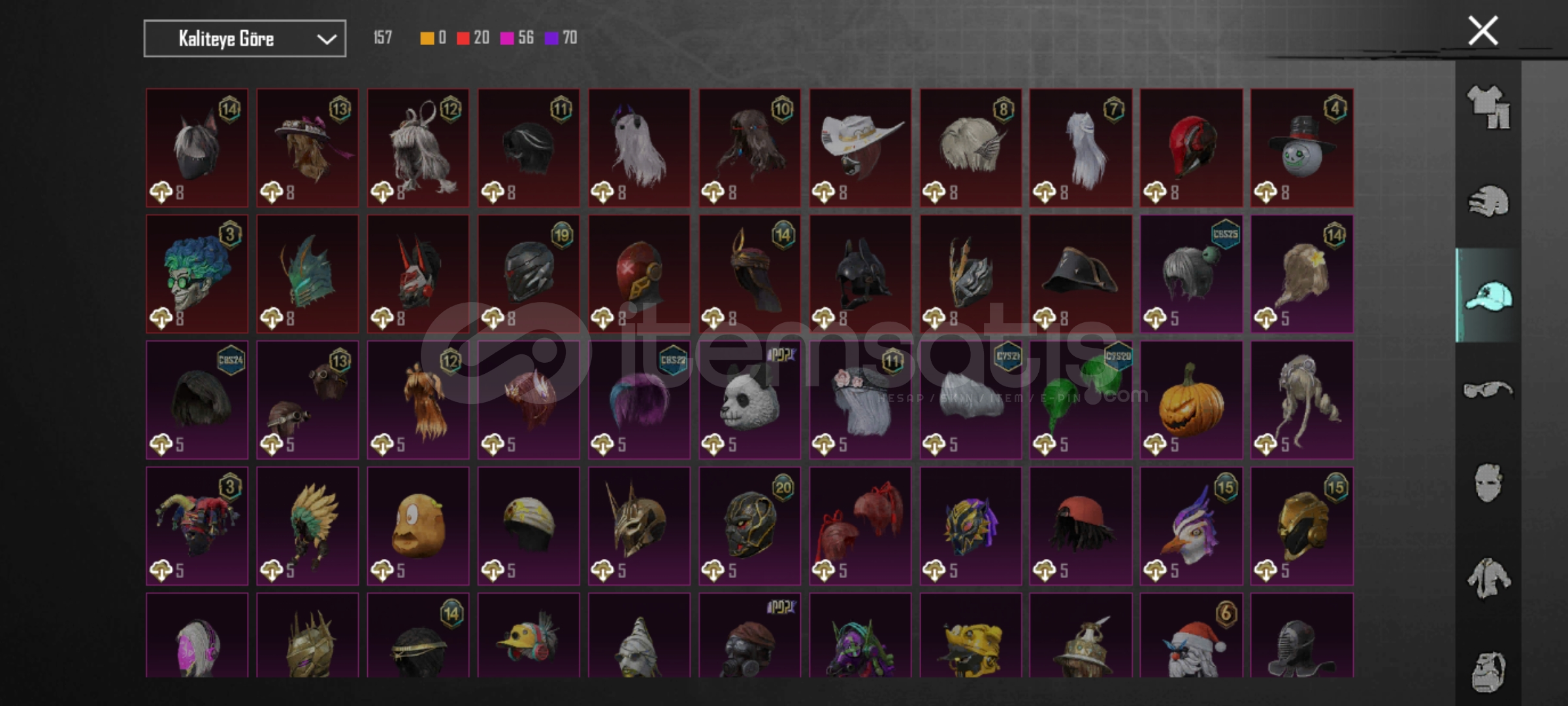1568x706 pixels.
Task: Close the inventory with X button
Action: pyautogui.click(x=1483, y=31)
